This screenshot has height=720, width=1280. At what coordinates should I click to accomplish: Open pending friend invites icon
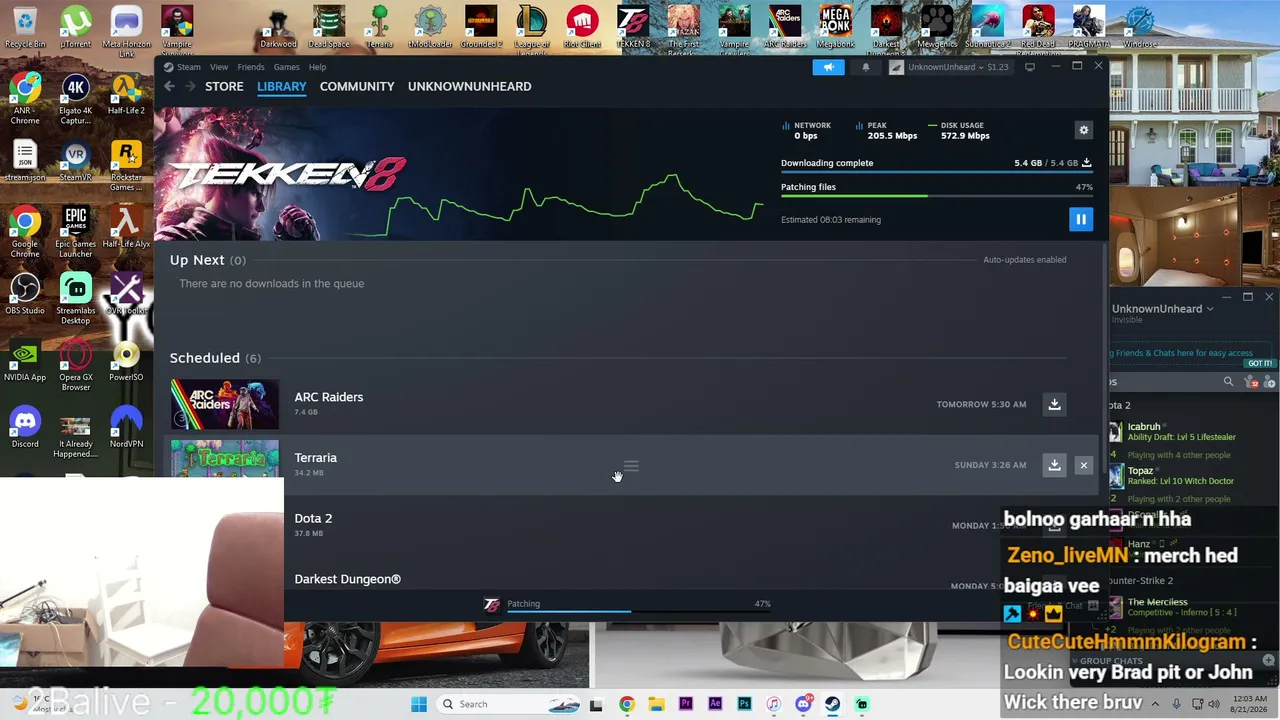(1253, 381)
